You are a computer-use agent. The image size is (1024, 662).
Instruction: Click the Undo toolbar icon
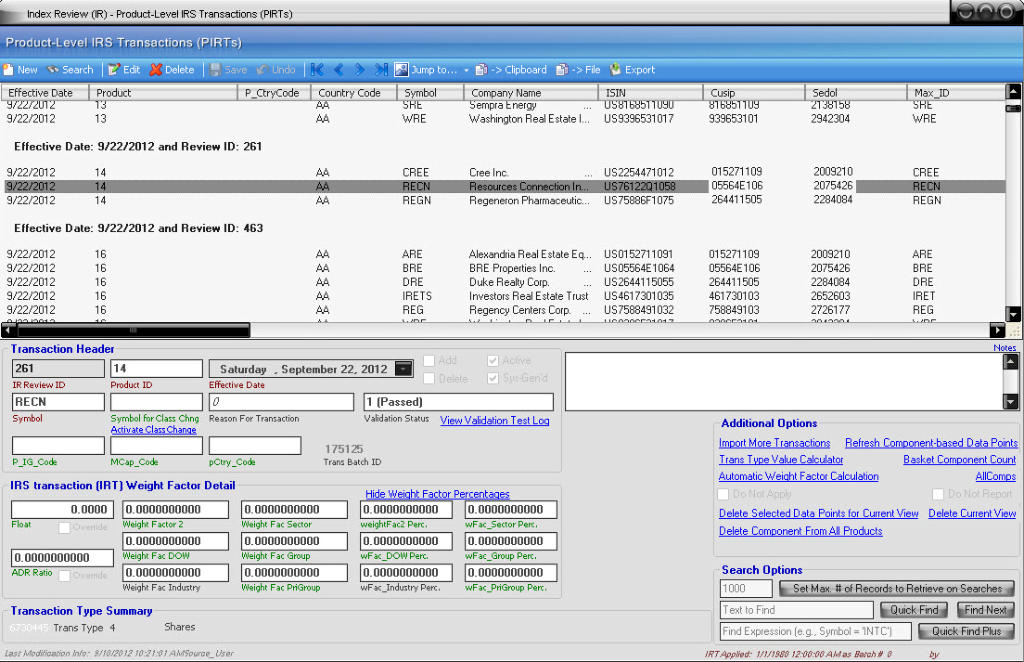point(263,70)
